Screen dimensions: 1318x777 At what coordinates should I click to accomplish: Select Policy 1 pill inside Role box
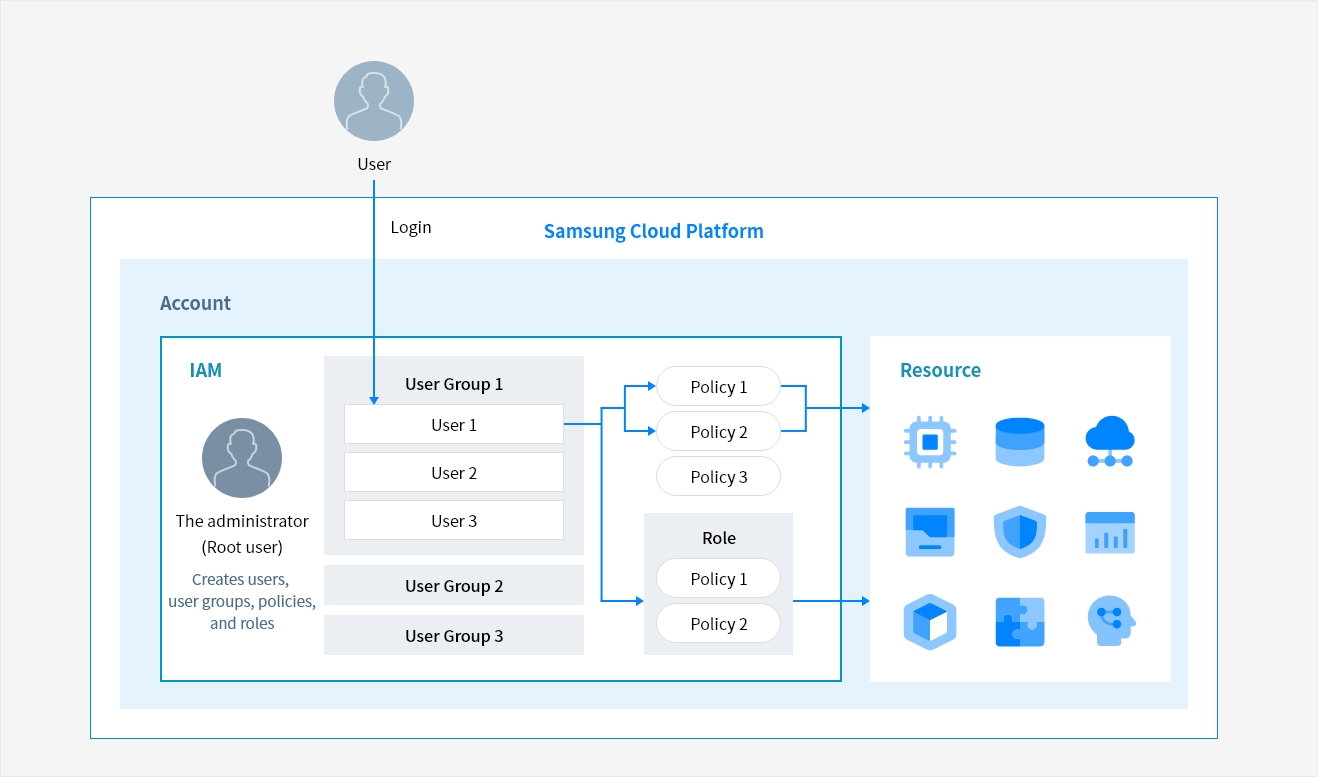[718, 578]
